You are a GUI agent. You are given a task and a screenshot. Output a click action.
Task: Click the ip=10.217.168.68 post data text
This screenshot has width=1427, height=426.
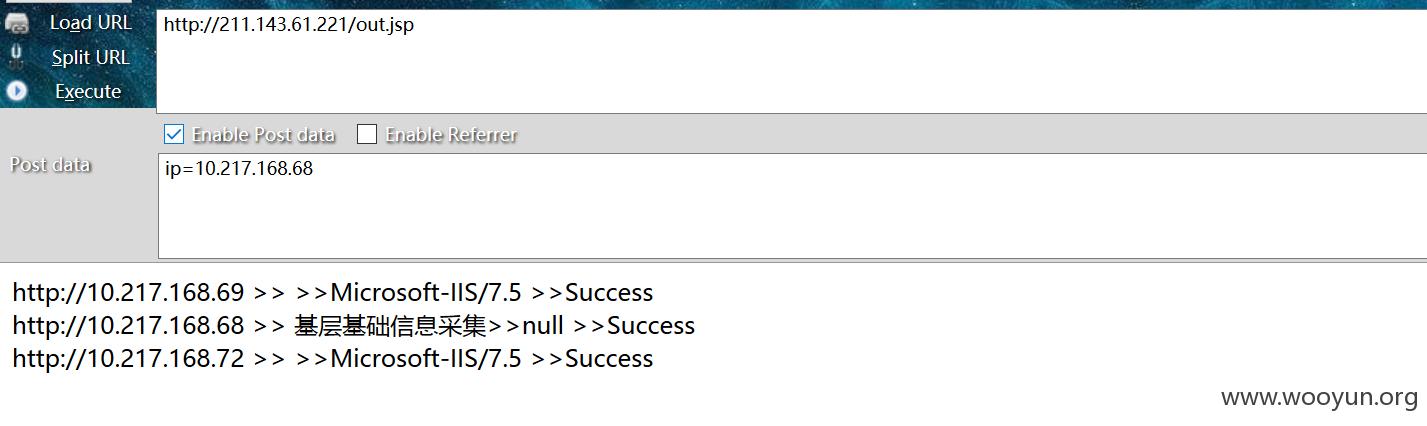(239, 169)
